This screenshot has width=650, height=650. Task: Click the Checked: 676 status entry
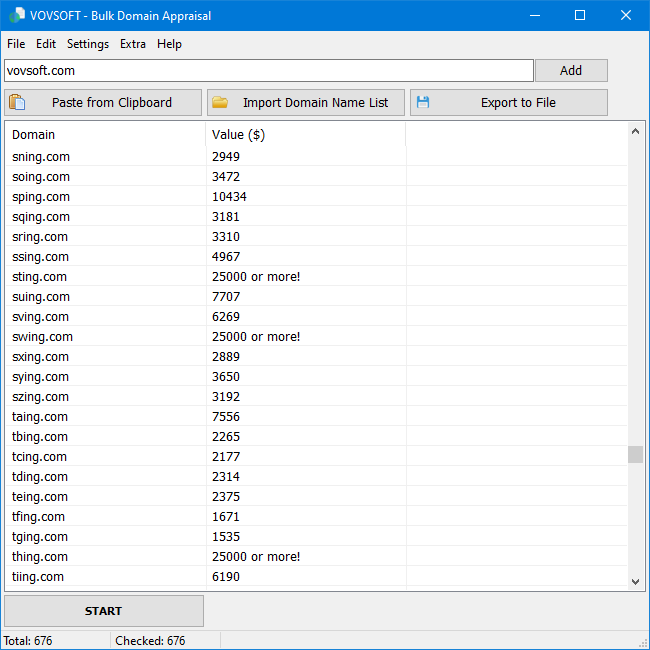(150, 641)
